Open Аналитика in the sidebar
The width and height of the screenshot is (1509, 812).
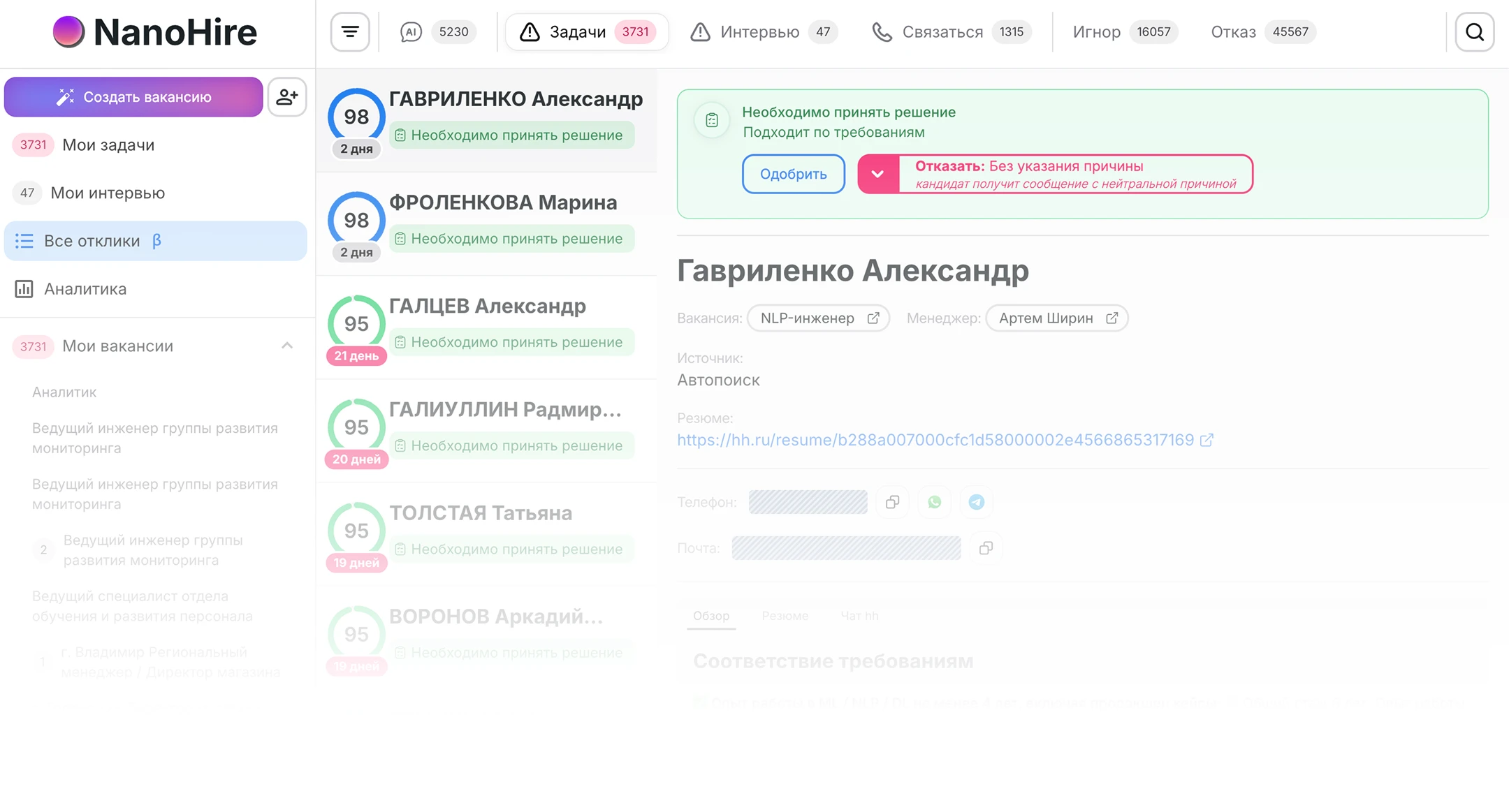[85, 289]
